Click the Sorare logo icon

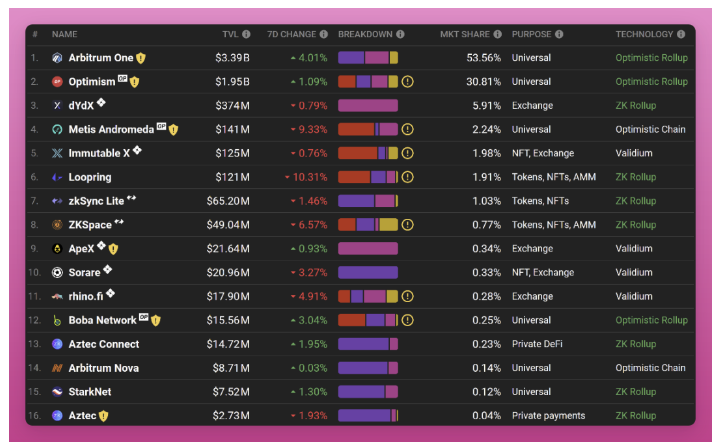pyautogui.click(x=57, y=273)
